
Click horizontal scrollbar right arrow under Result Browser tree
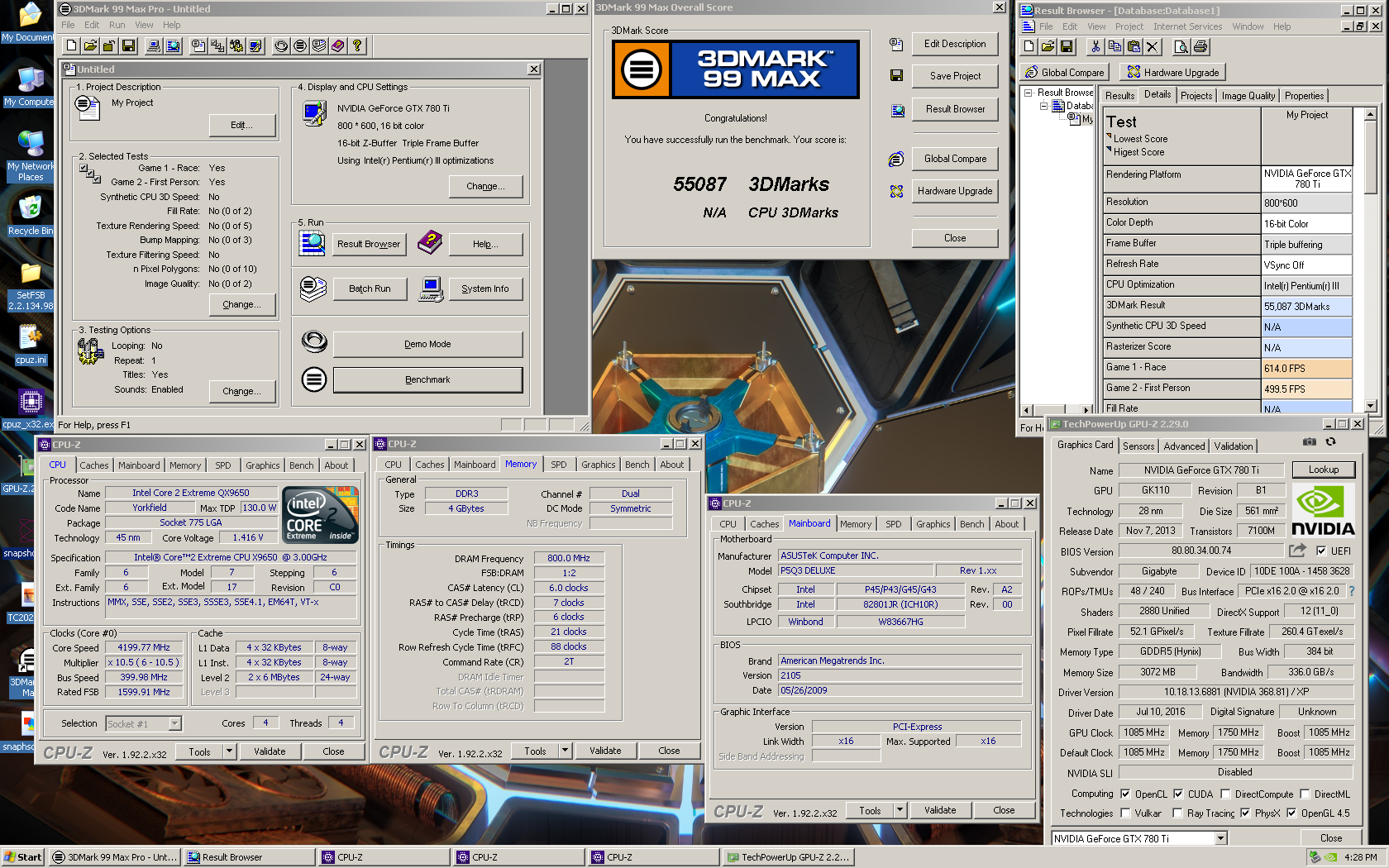pyautogui.click(x=1086, y=409)
